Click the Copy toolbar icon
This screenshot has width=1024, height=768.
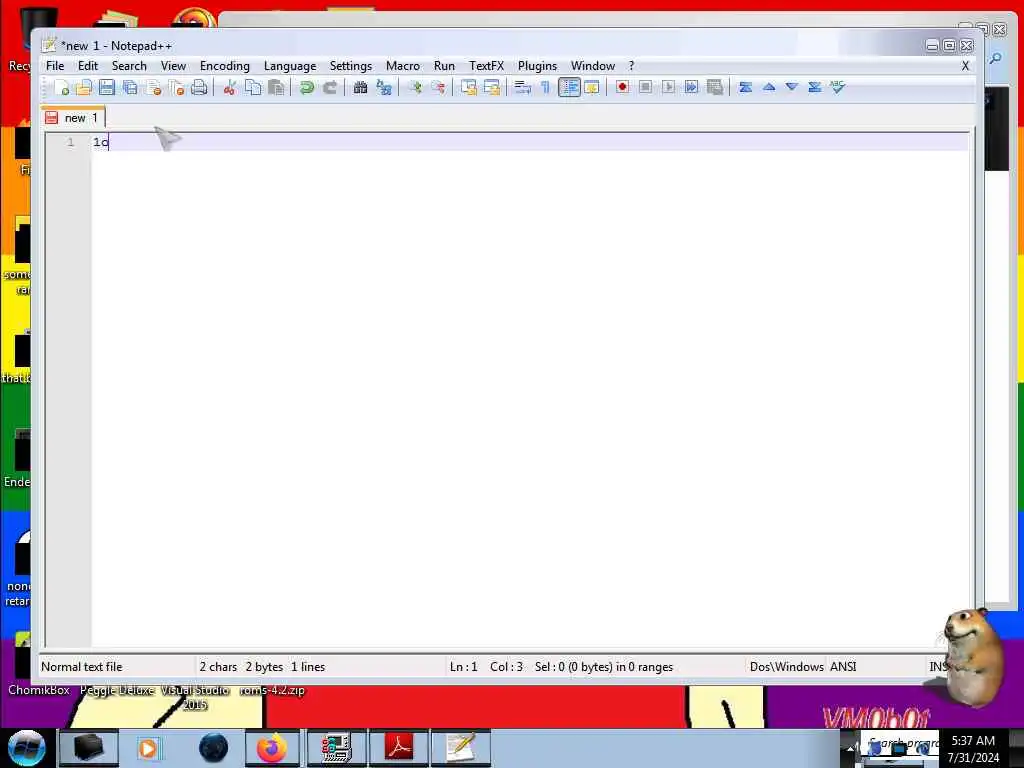click(253, 87)
